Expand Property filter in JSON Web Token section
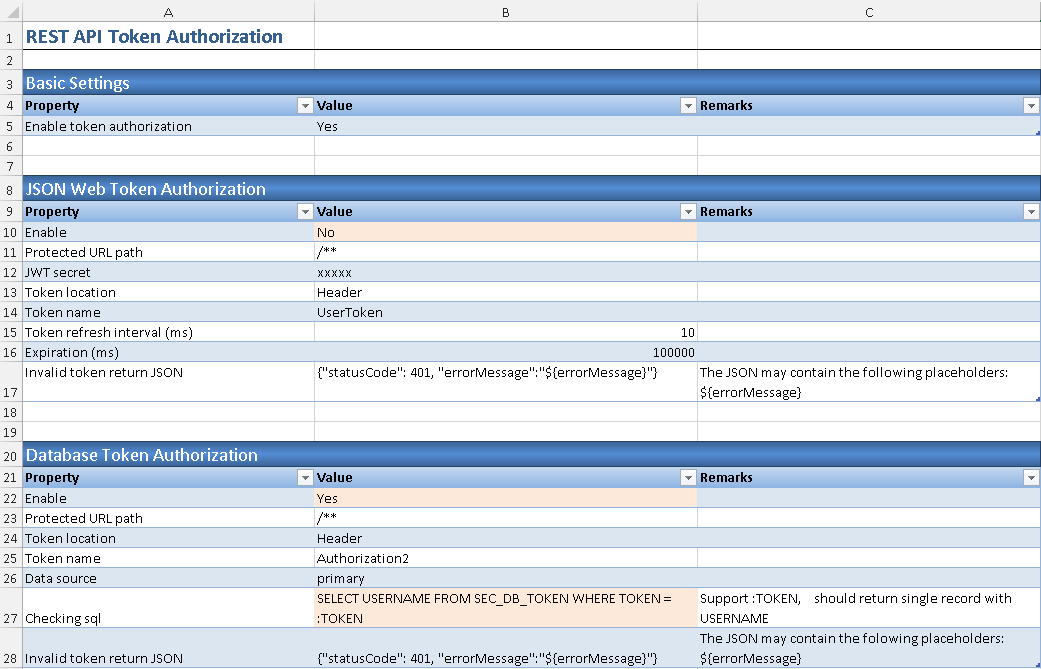1041x669 pixels. [305, 212]
